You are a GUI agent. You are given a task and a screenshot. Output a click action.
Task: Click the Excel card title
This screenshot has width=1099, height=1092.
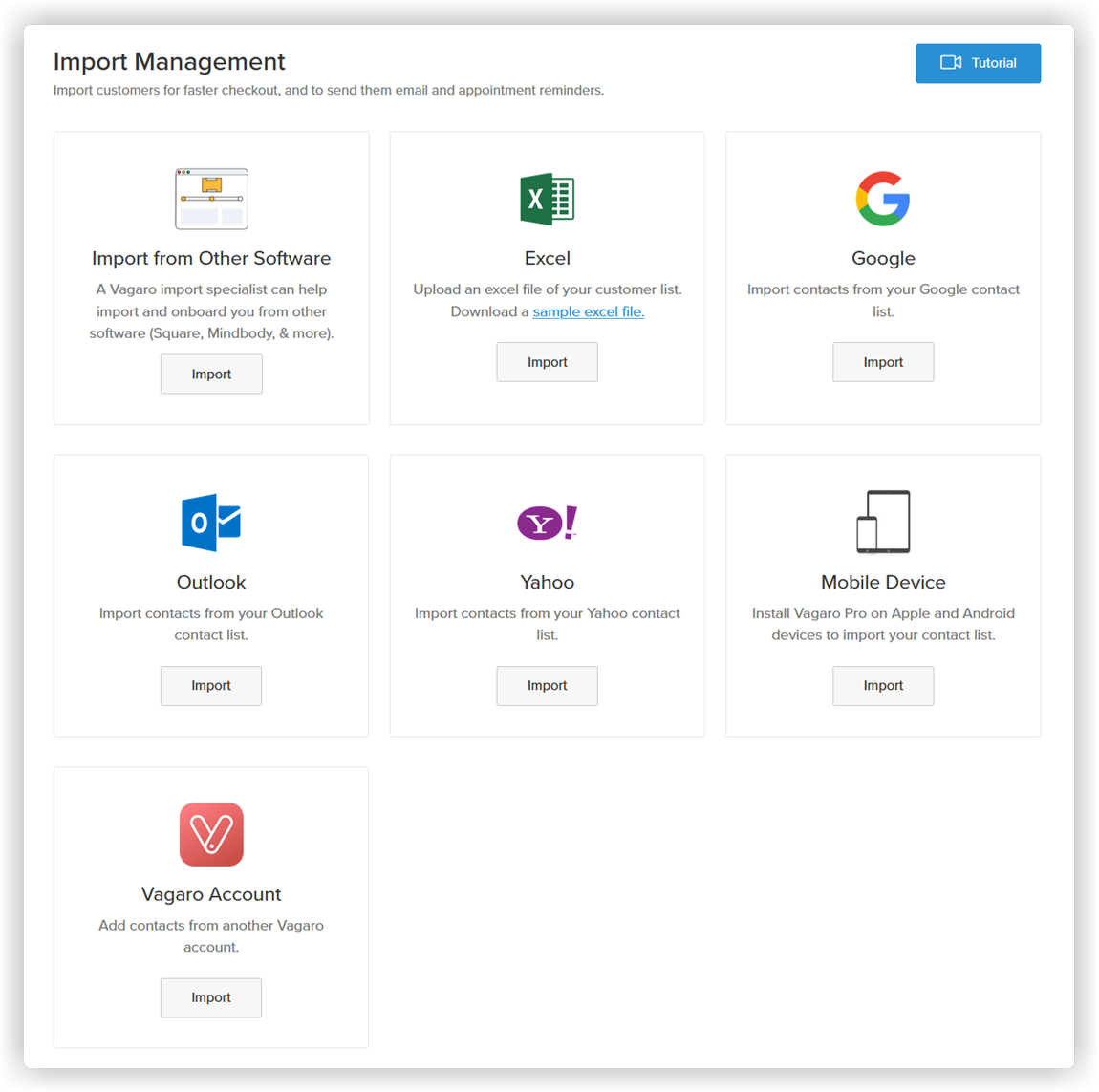(x=547, y=258)
